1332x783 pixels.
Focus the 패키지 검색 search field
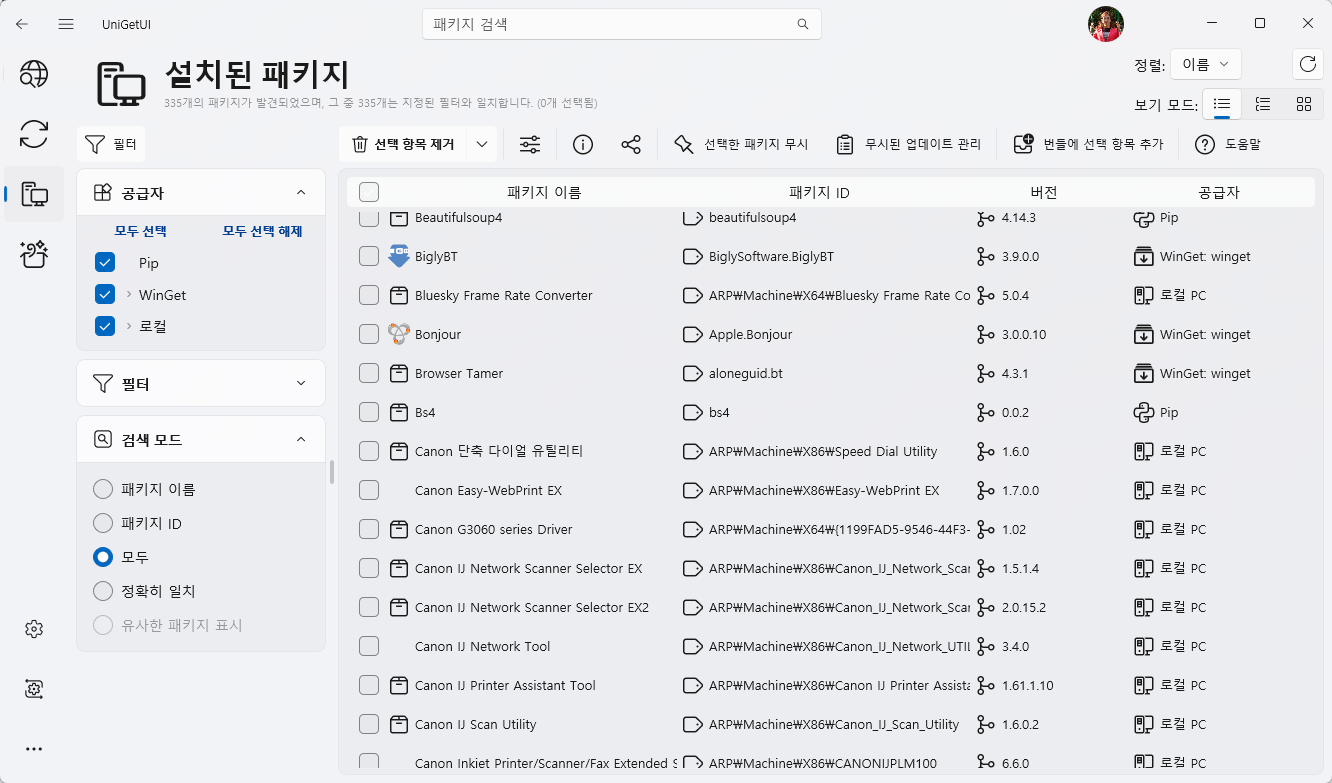point(621,24)
